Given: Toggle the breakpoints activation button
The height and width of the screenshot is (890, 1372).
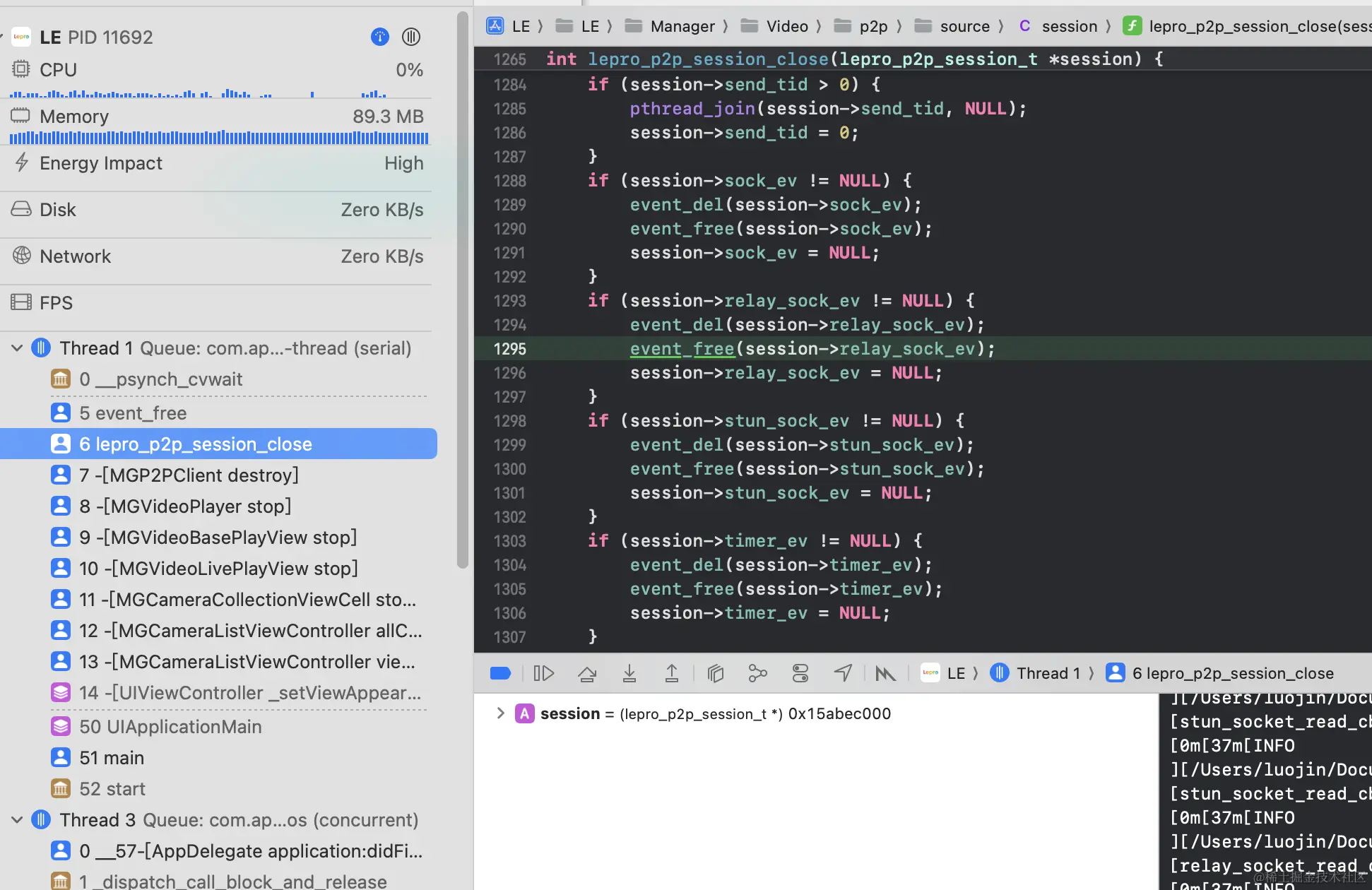Looking at the screenshot, I should click(500, 673).
